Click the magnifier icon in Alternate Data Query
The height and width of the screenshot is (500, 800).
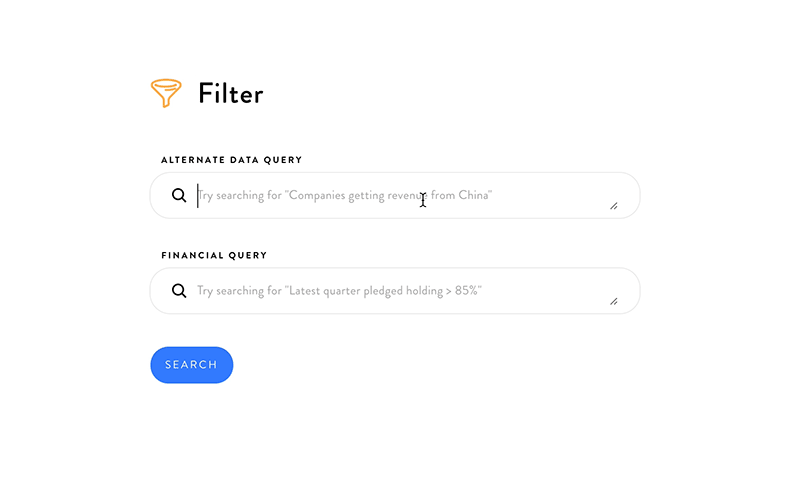179,195
